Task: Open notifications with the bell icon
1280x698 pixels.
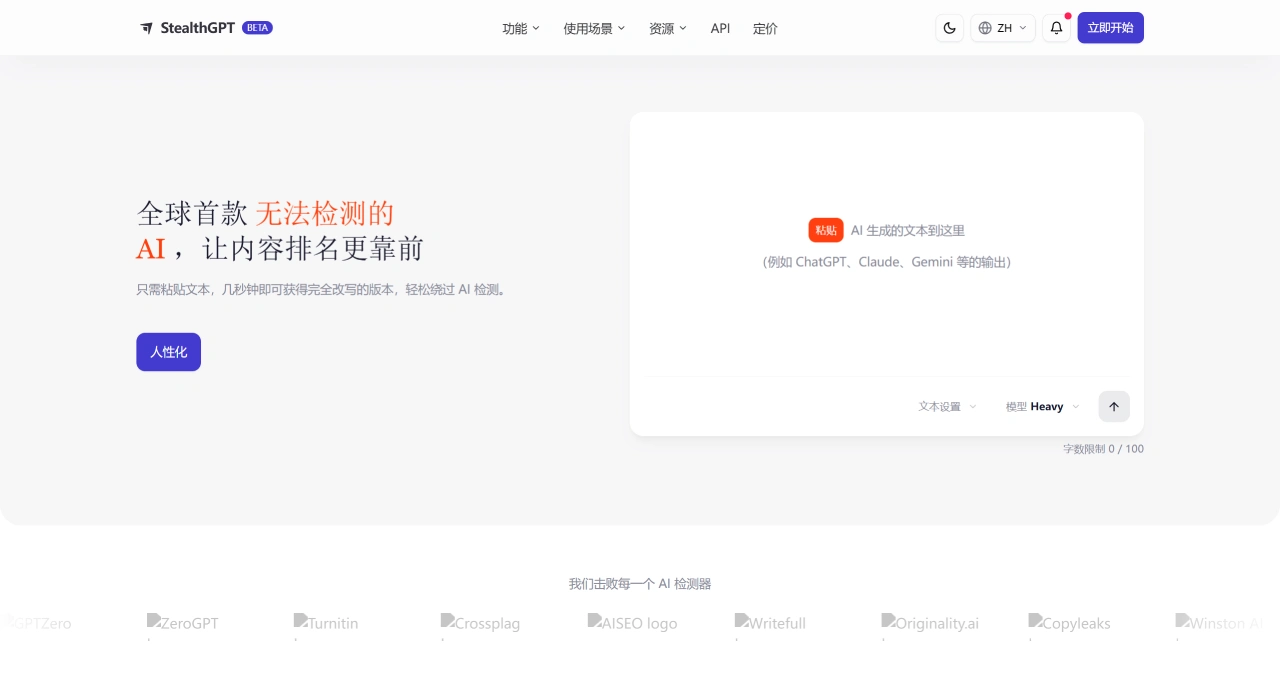Action: click(1056, 28)
